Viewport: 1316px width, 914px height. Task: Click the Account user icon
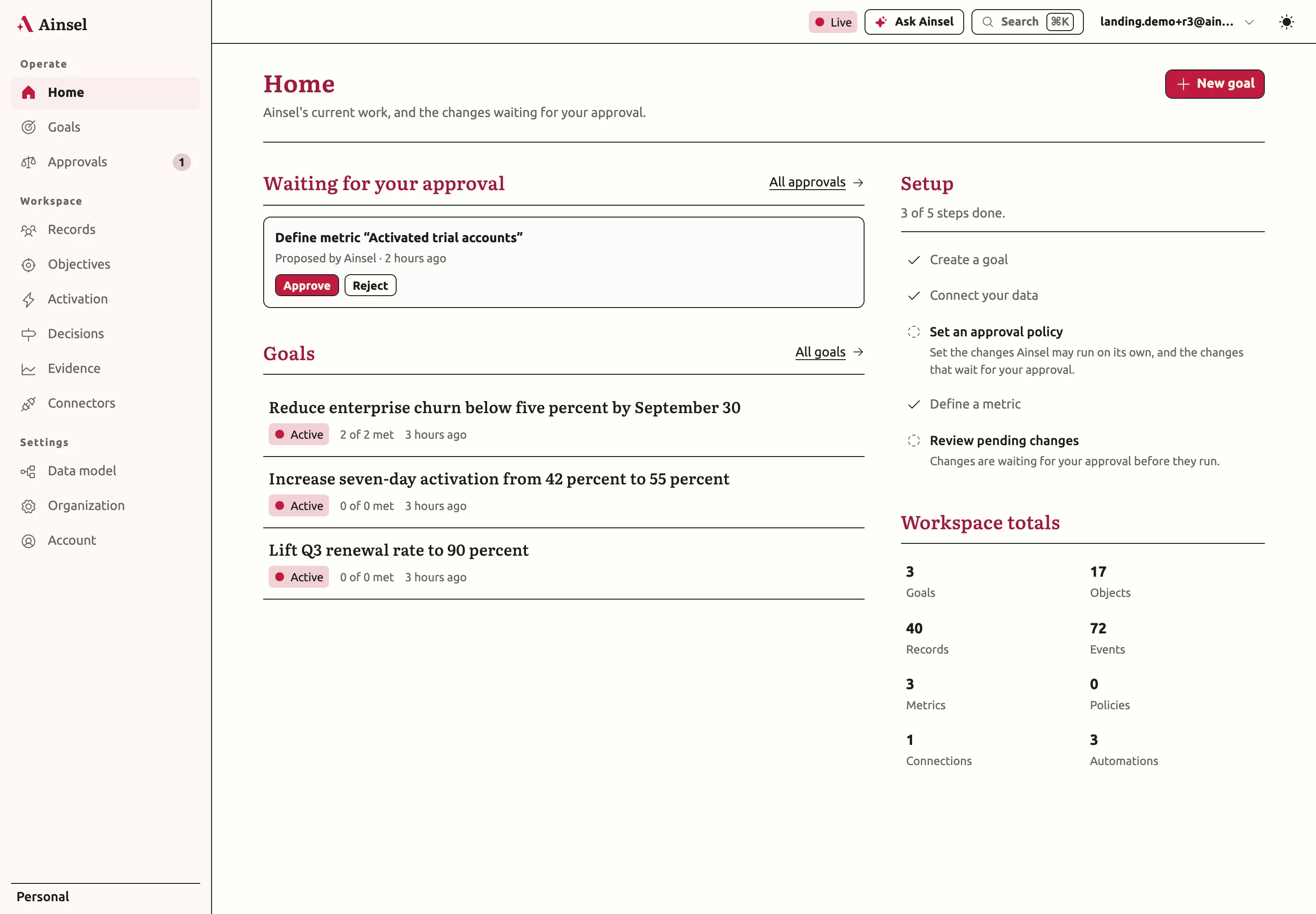click(29, 541)
